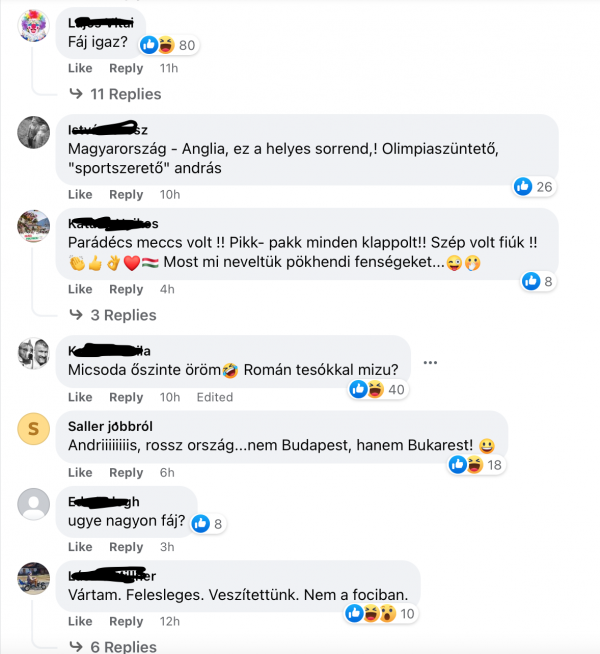
Task: Expand the 3 Replies thread
Action: click(113, 315)
